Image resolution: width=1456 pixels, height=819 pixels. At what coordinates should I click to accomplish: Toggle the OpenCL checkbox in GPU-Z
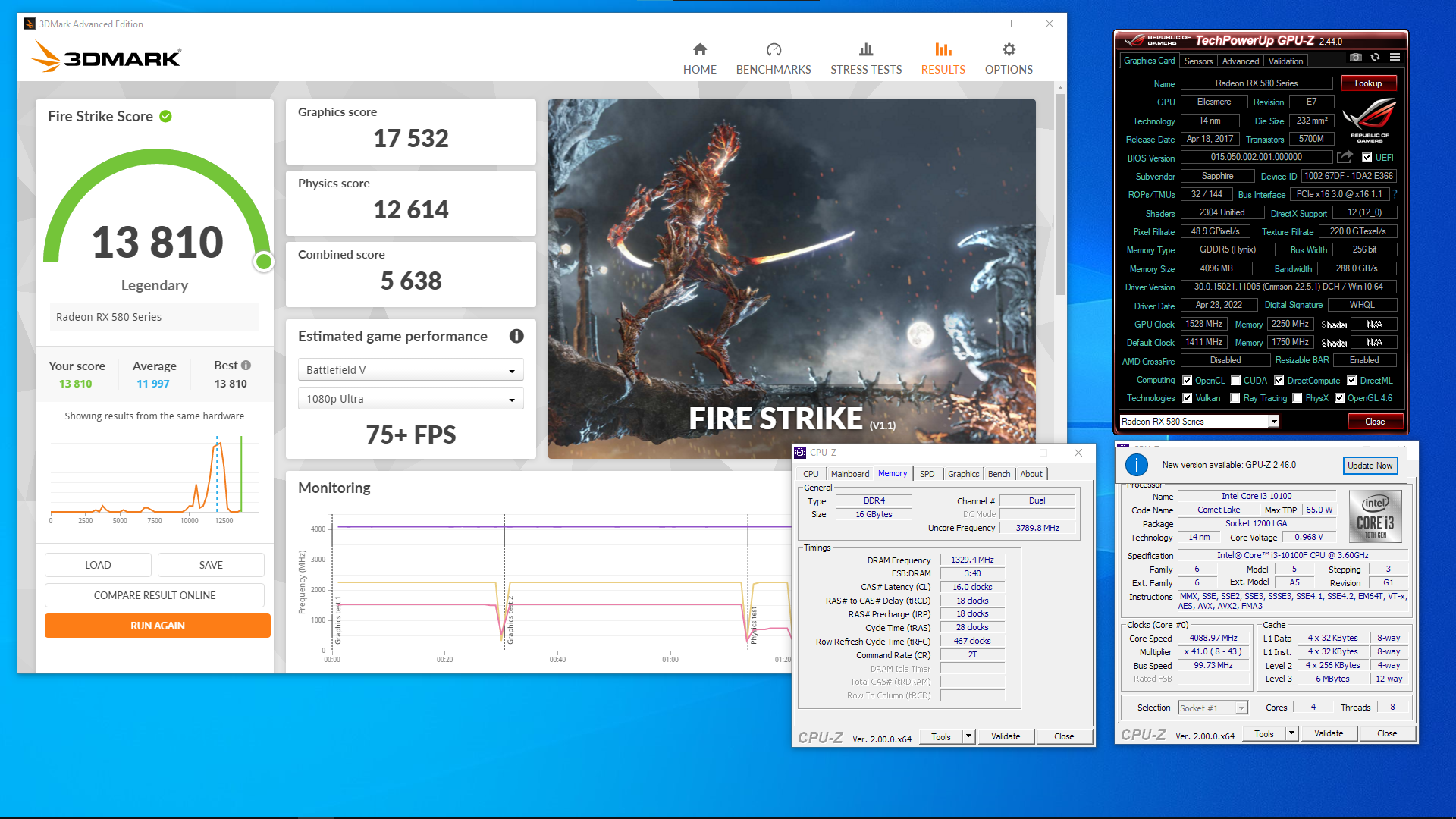[1187, 381]
